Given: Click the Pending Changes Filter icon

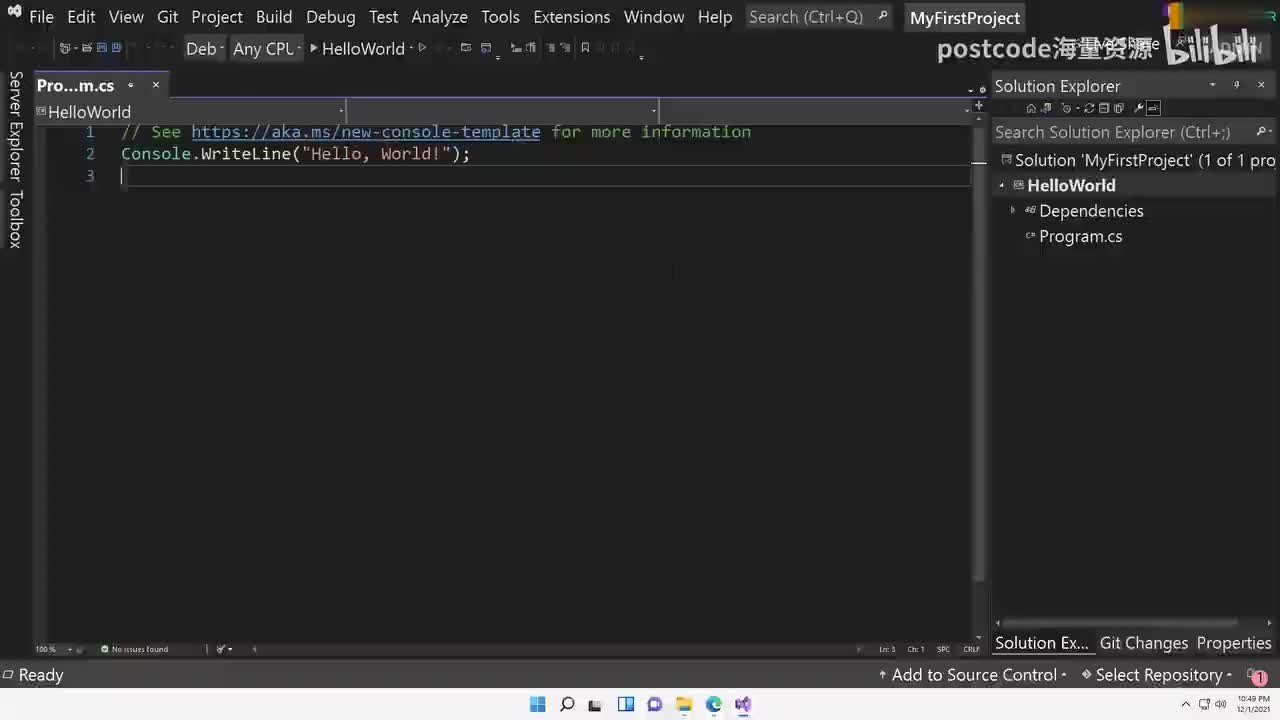Looking at the screenshot, I should 1067,108.
